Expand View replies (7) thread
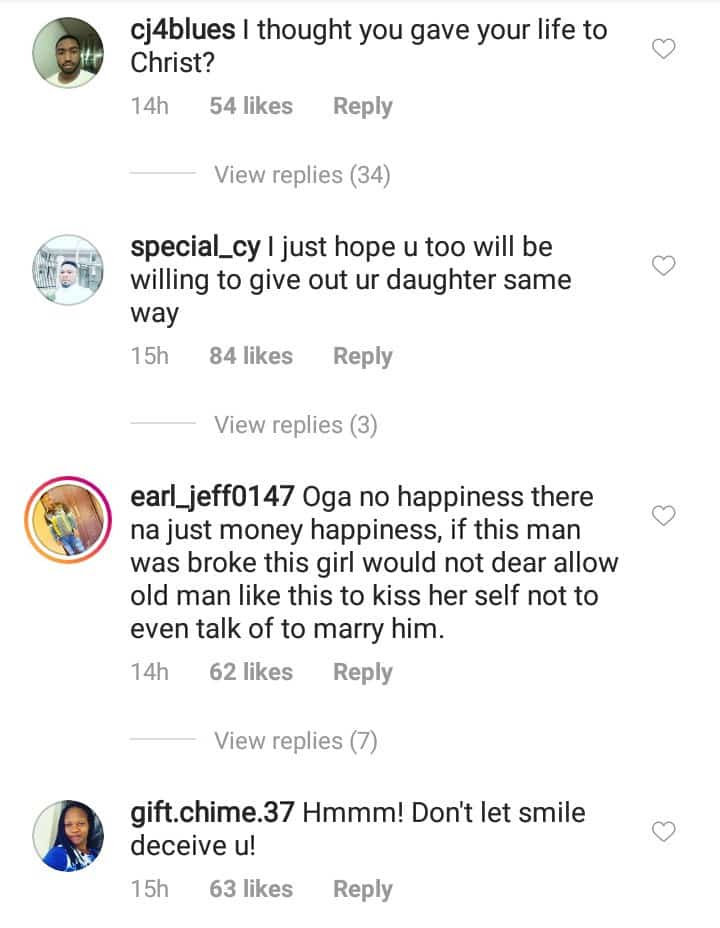720x928 pixels. pos(295,741)
